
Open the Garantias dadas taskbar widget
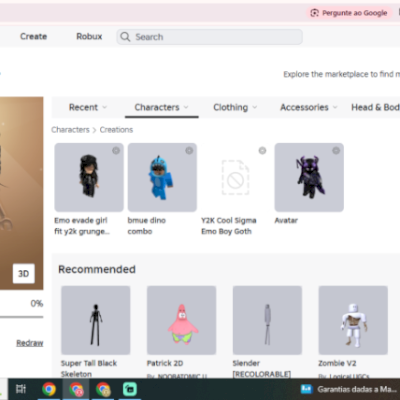[348, 389]
